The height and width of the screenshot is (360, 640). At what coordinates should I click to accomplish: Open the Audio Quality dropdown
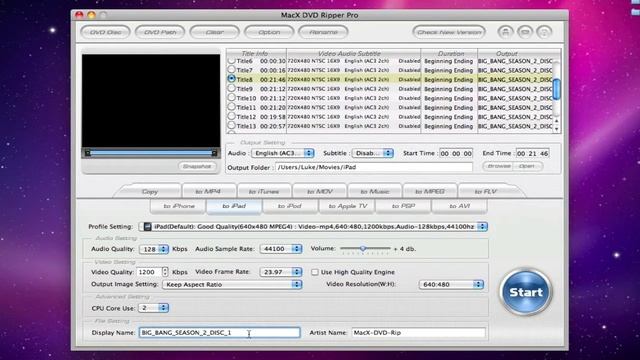153,249
